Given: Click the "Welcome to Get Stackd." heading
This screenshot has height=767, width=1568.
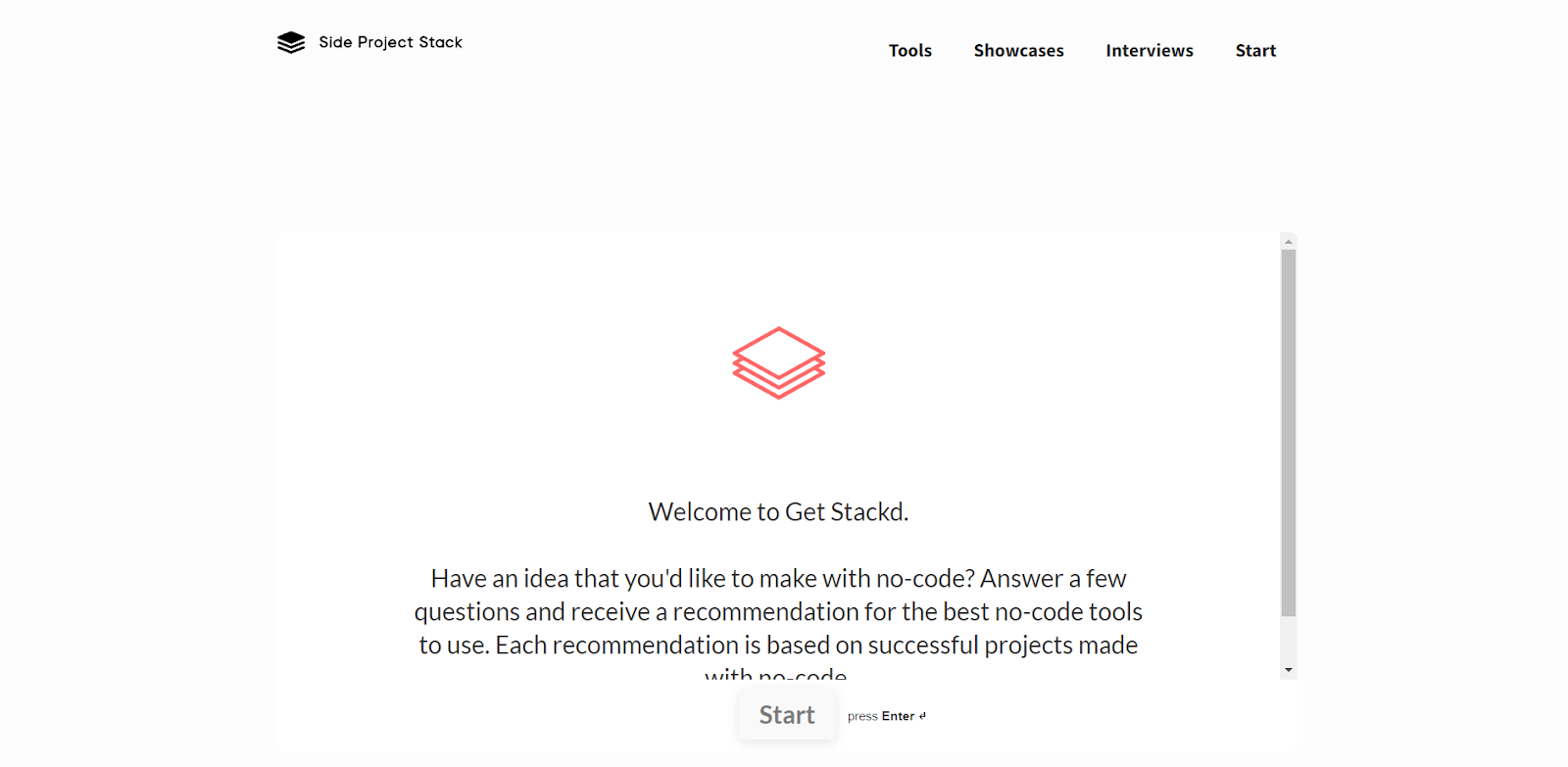Looking at the screenshot, I should 779,512.
